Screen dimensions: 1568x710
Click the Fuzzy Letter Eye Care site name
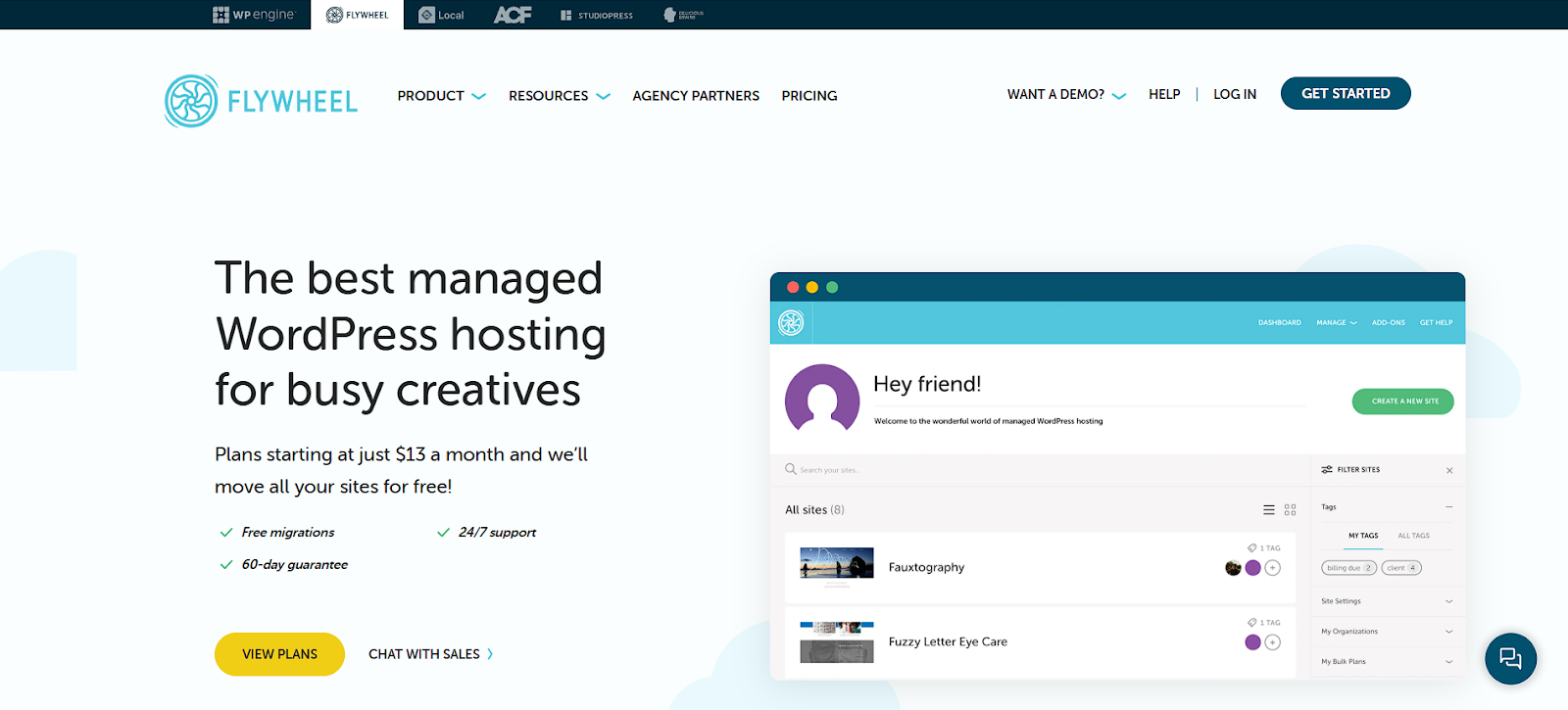coord(948,642)
